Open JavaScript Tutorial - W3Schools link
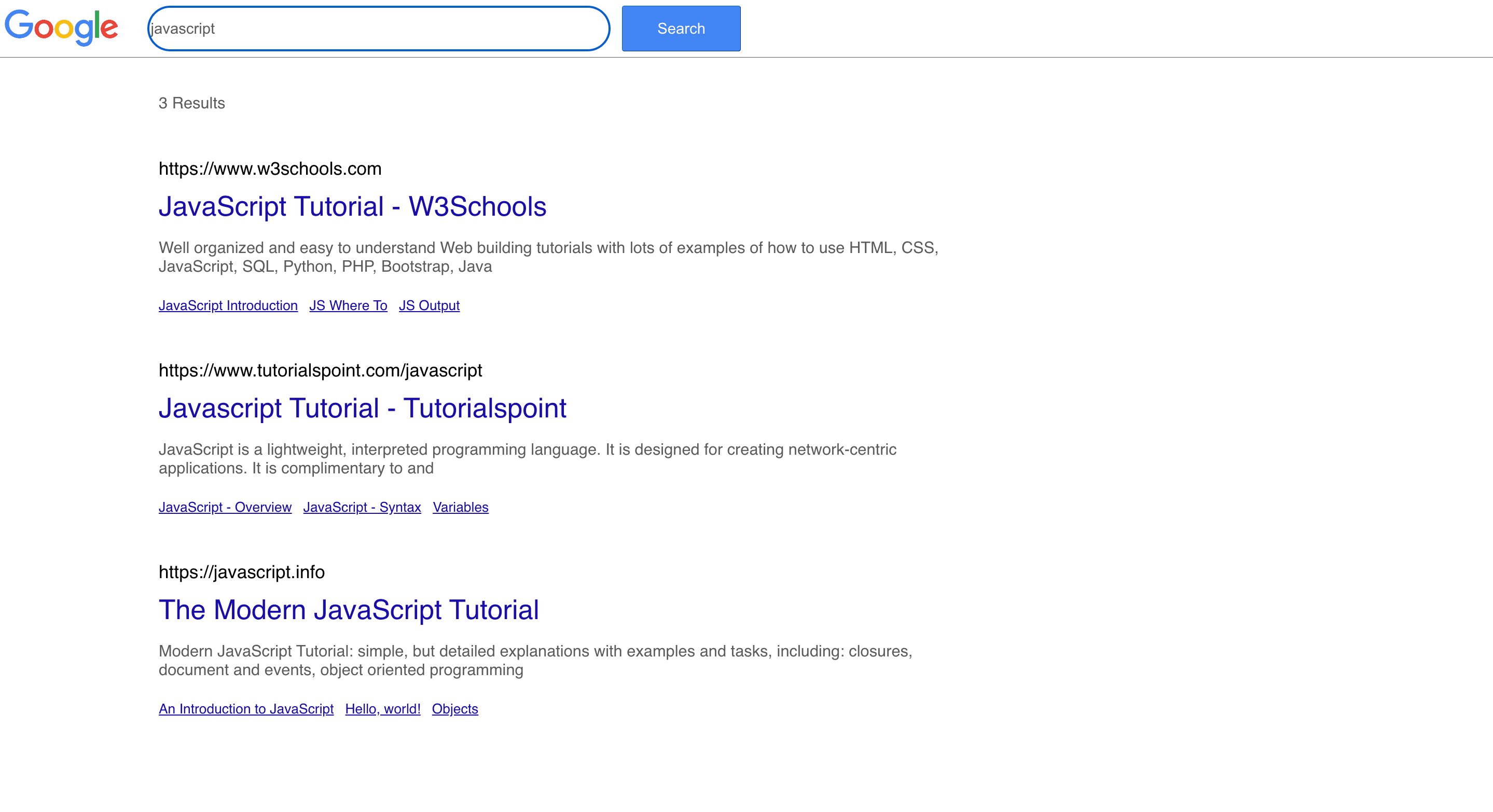The height and width of the screenshot is (812, 1493). 353,206
